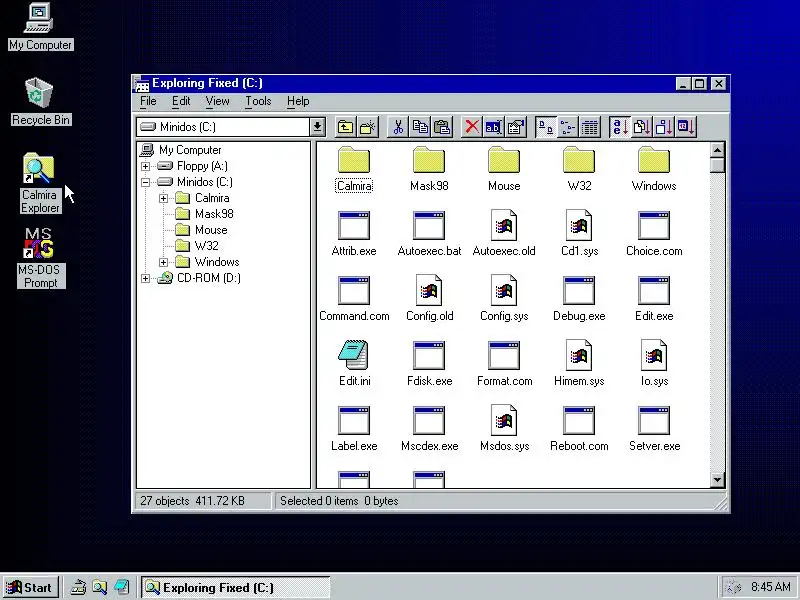Open the File menu
The image size is (800, 600).
[x=148, y=101]
